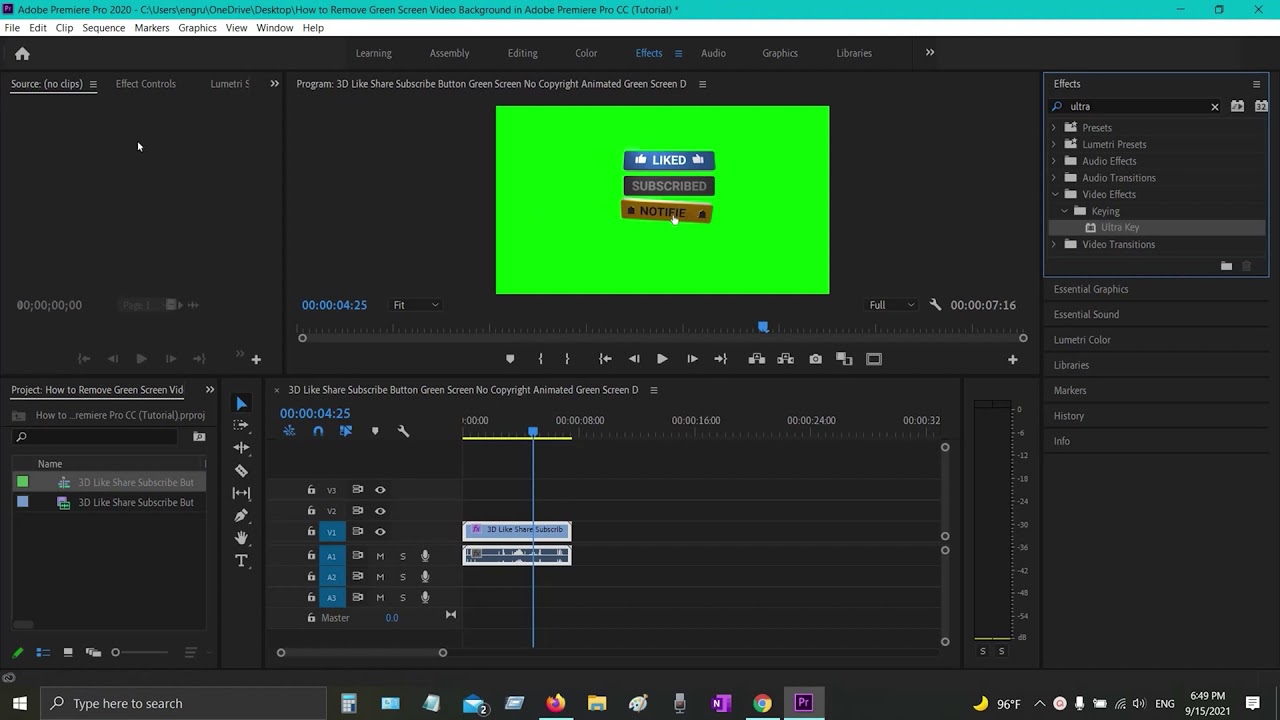The width and height of the screenshot is (1280, 720).
Task: Show more workspaces overflow chevron
Action: (930, 53)
